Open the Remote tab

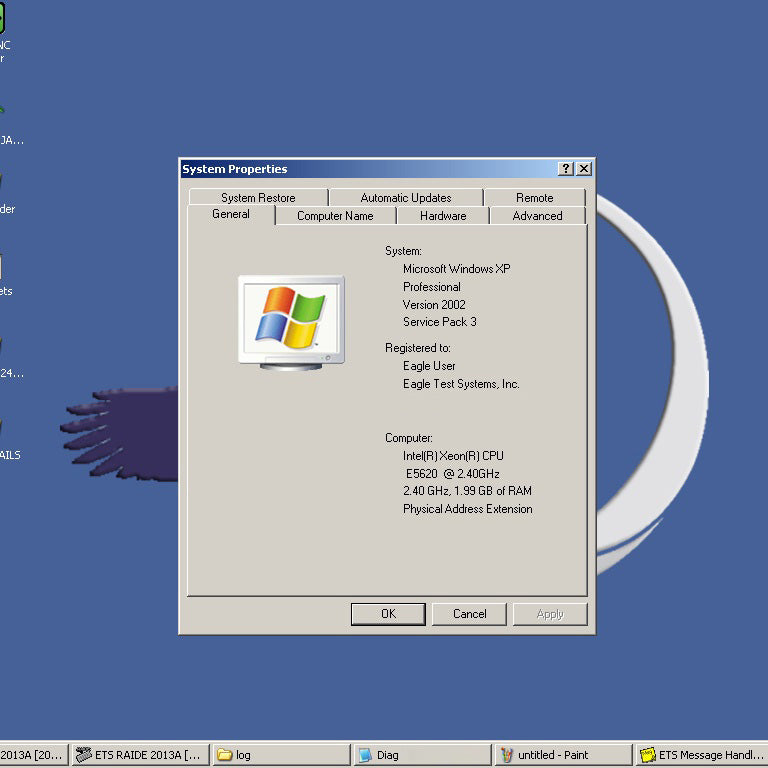point(535,197)
